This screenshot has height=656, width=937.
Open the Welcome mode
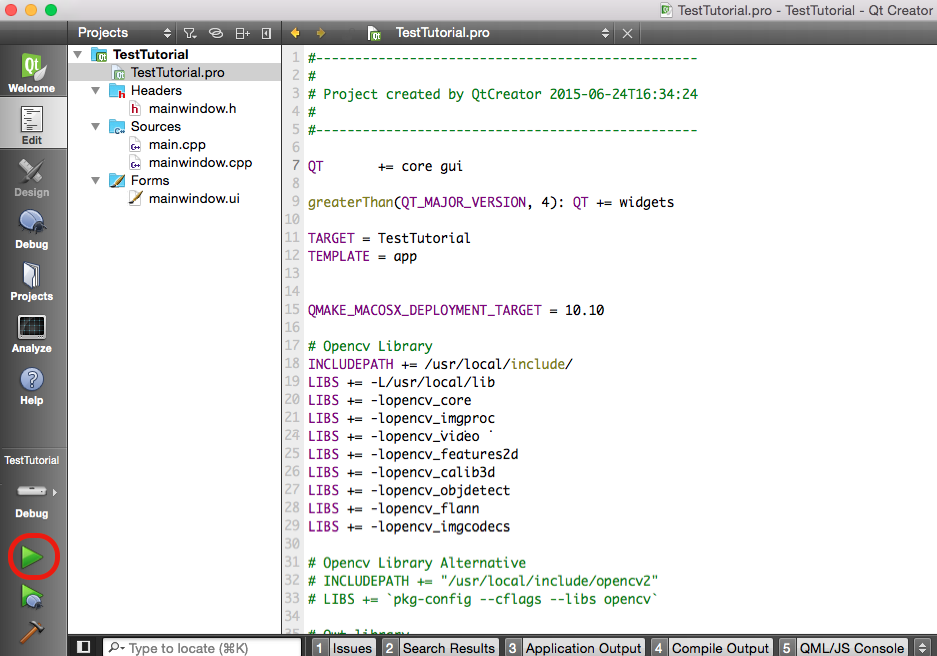(32, 73)
